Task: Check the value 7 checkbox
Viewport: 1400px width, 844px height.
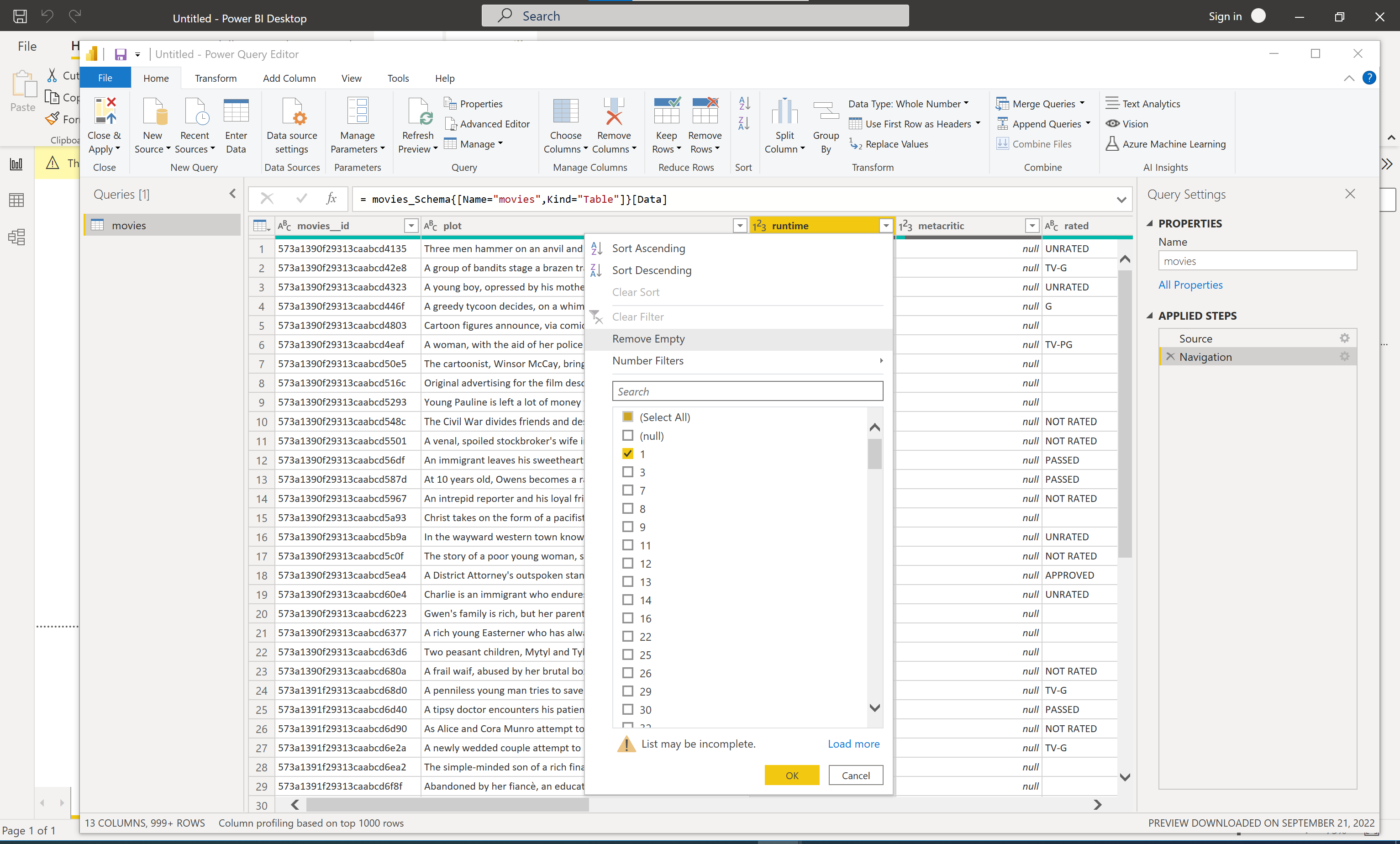Action: (628, 490)
